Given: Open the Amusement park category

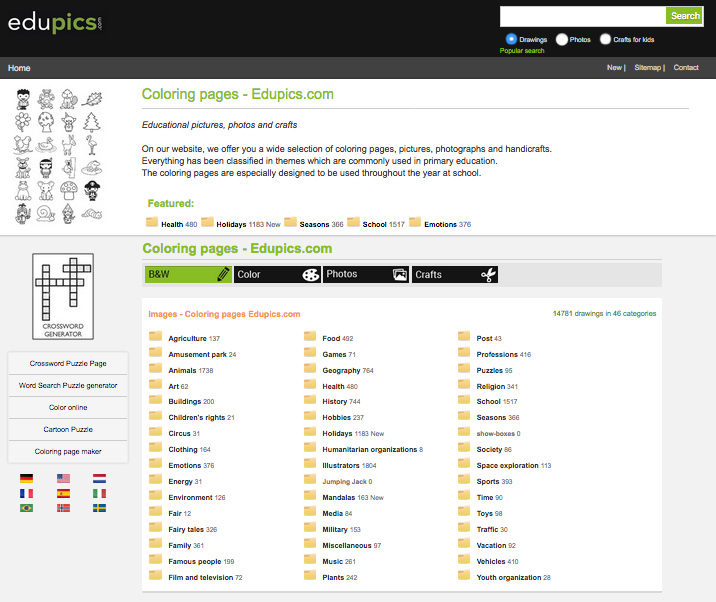Looking at the screenshot, I should pyautogui.click(x=202, y=354).
